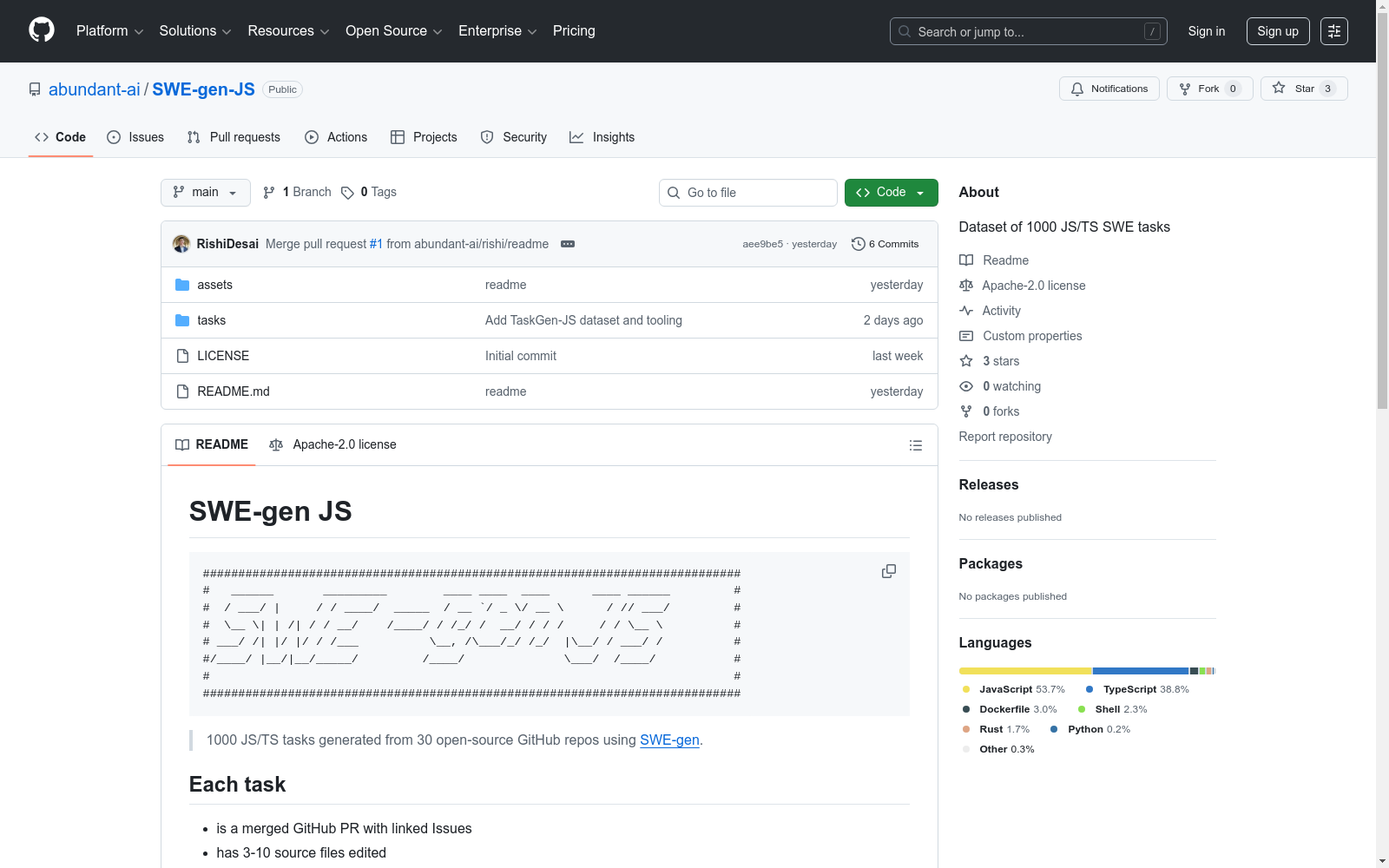Expand the Open Source menu
1389x868 pixels.
pos(394,31)
